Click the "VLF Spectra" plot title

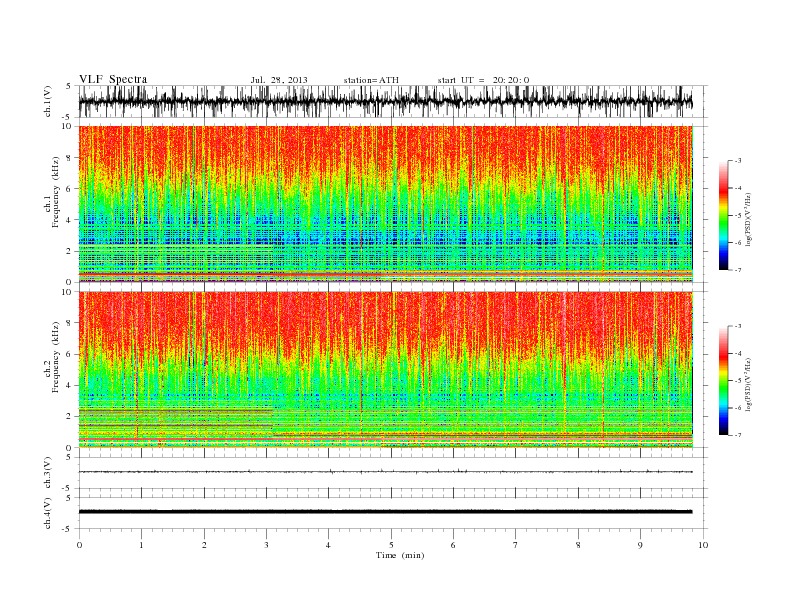[x=113, y=79]
